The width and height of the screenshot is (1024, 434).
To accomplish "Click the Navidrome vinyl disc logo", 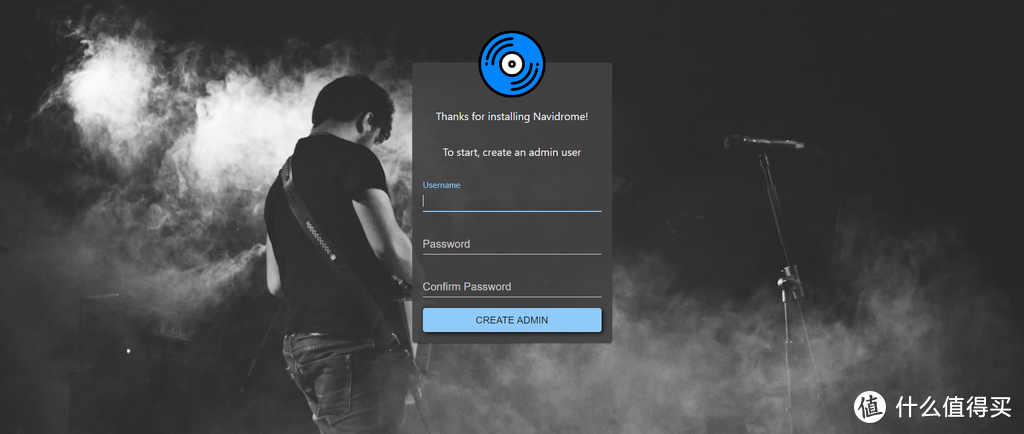I will pos(512,64).
